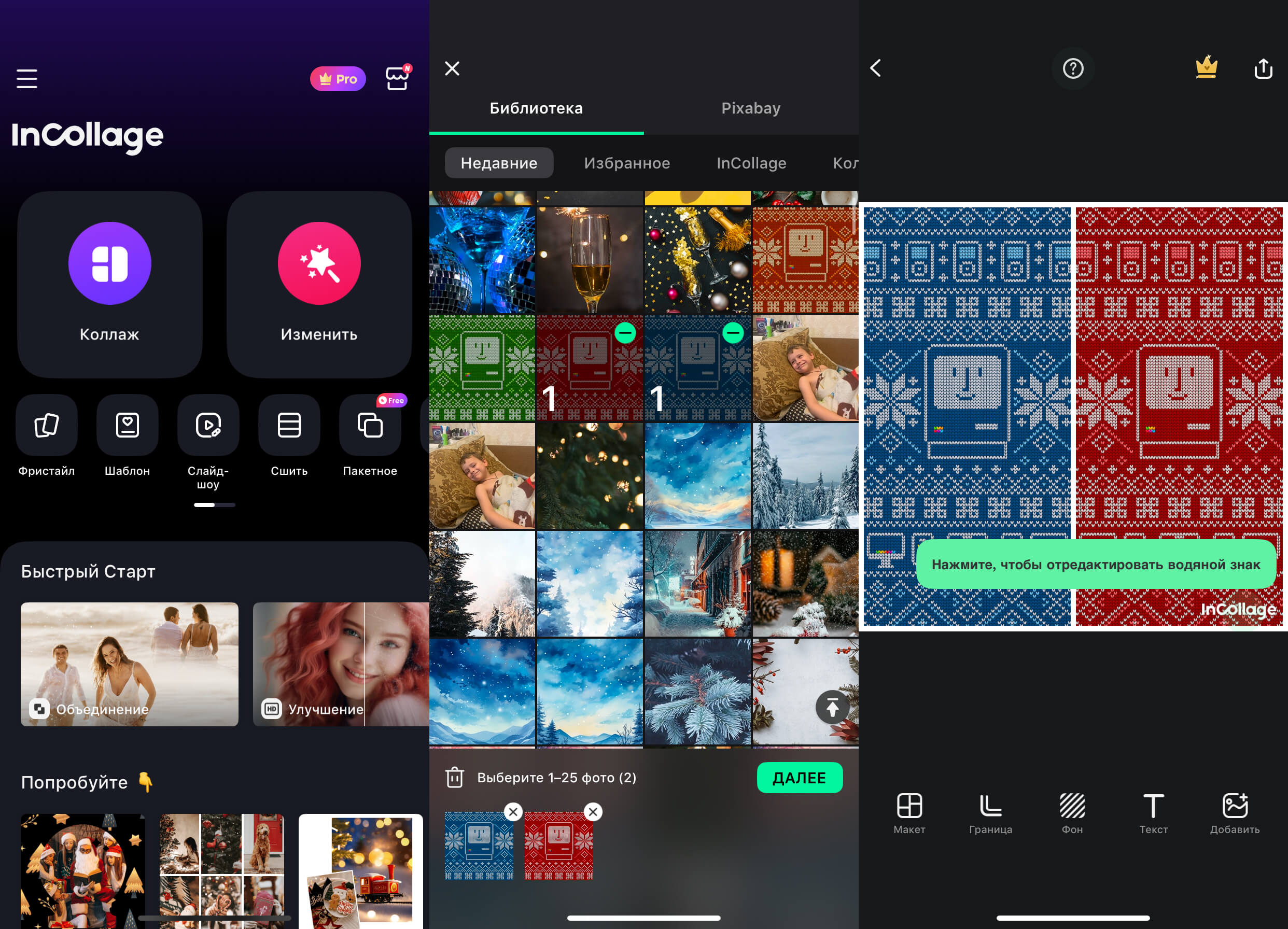Remove blue sweater thumbnail from selection tray
The image size is (1288, 929).
(513, 811)
